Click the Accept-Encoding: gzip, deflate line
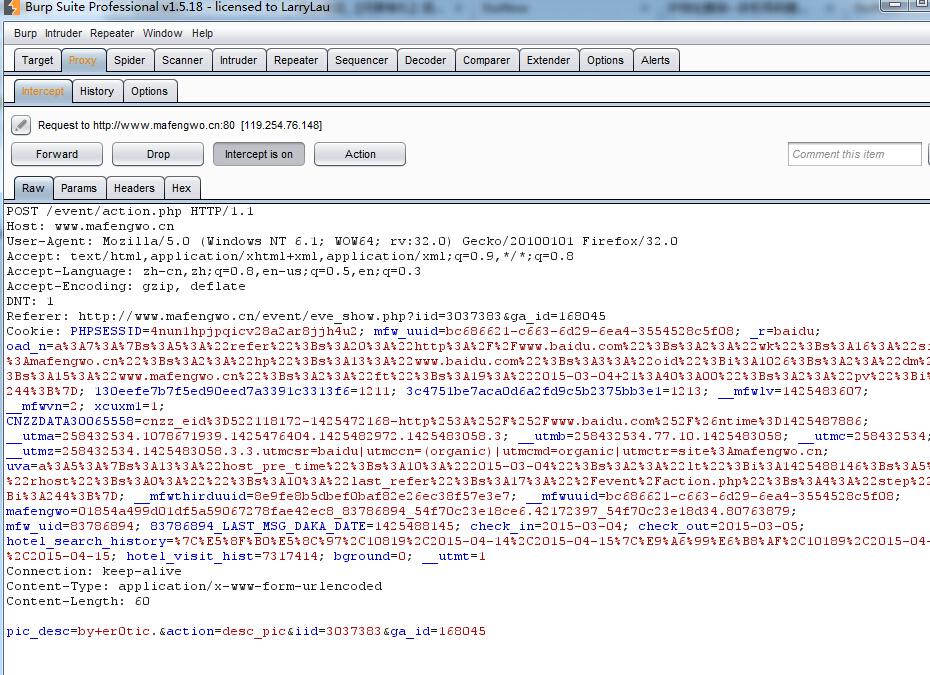The image size is (930, 675). point(126,286)
